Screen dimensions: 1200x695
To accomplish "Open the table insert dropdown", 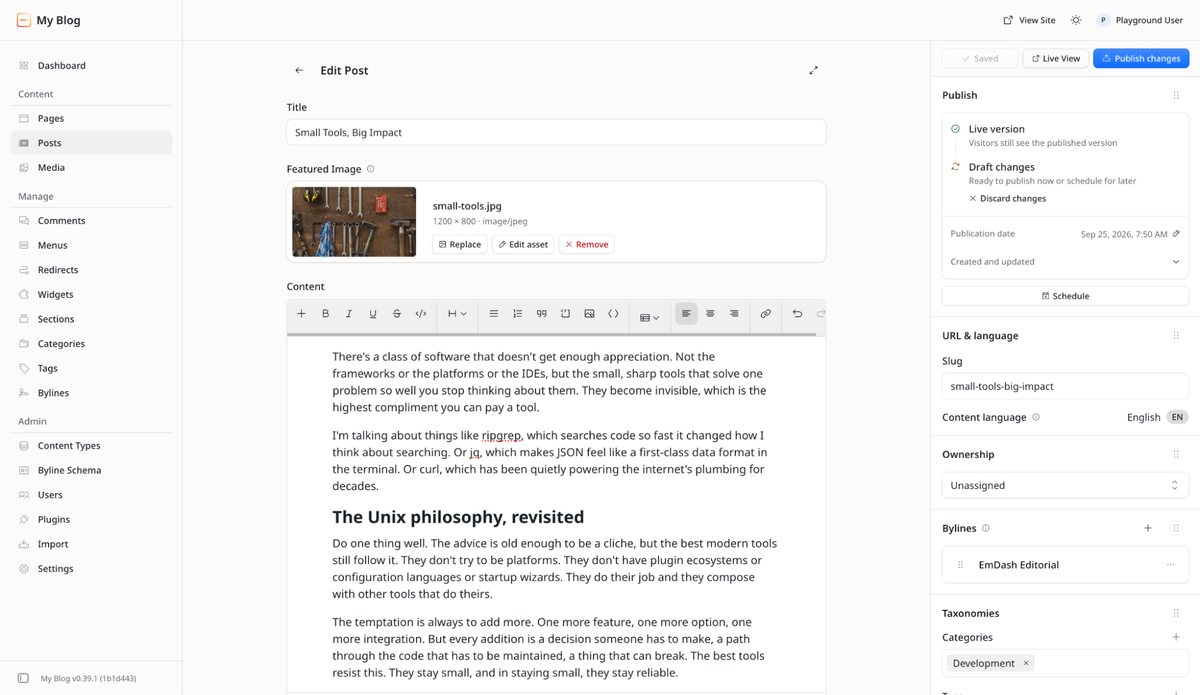I will click(649, 316).
